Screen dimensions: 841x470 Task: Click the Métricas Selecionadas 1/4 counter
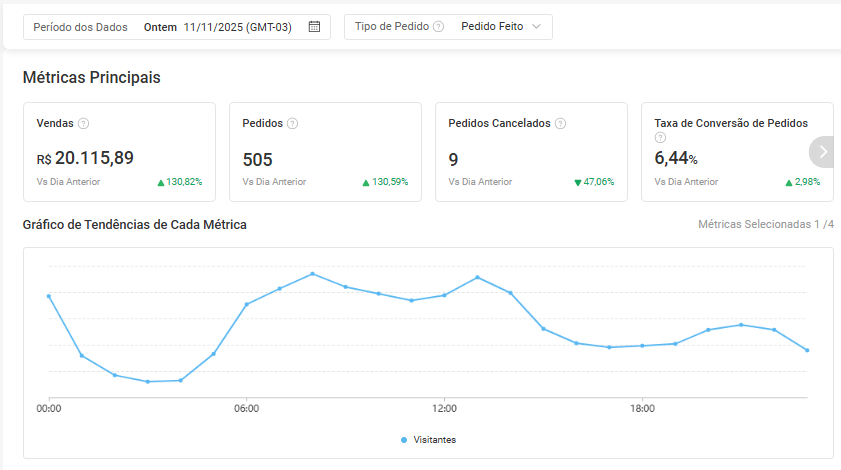click(765, 225)
